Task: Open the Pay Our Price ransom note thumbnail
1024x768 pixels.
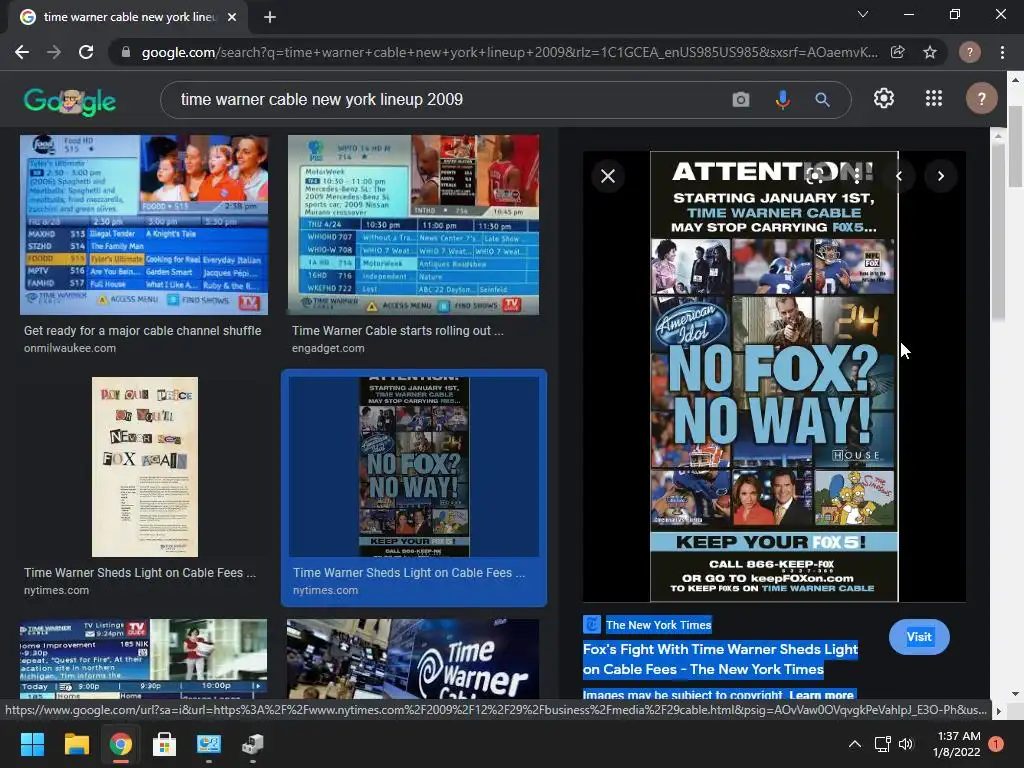Action: (145, 467)
